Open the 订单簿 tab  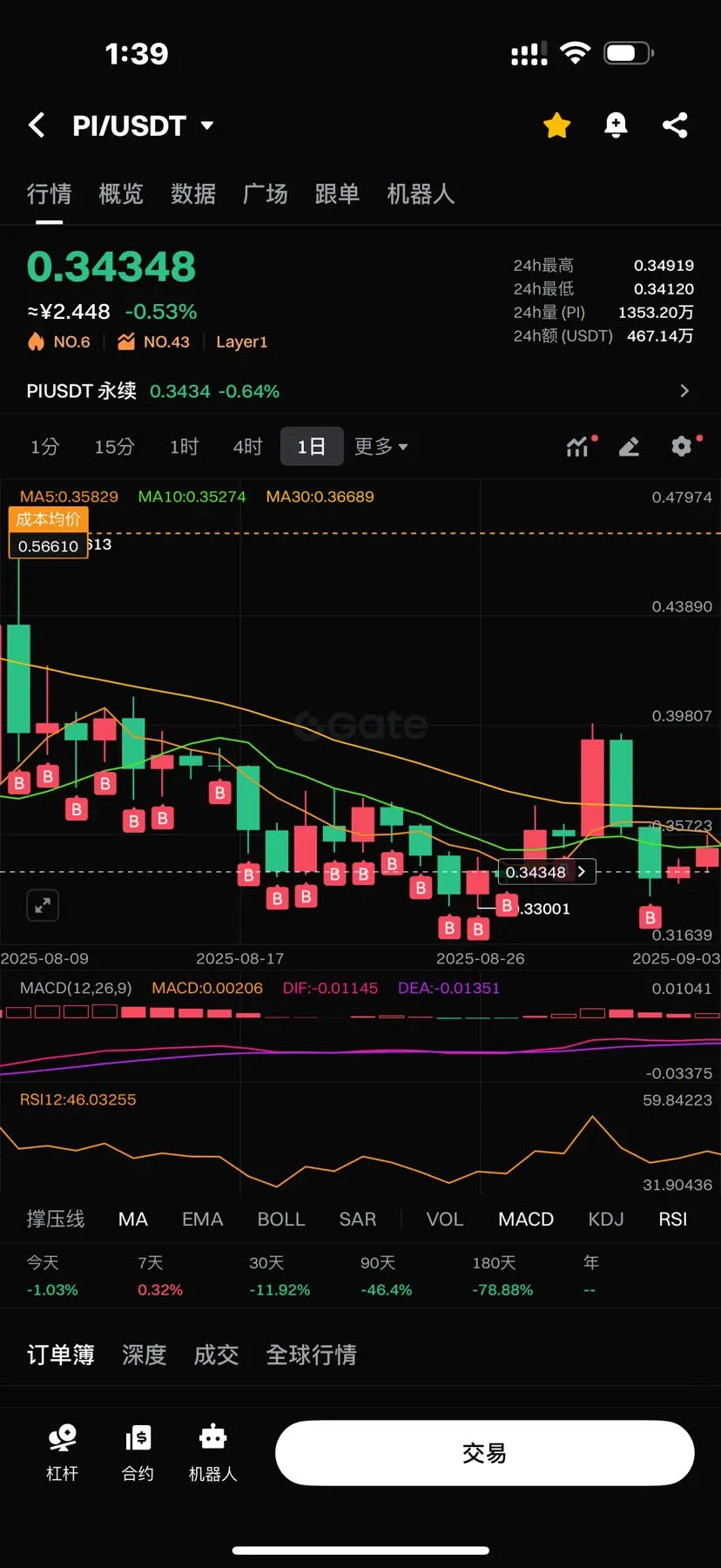coord(60,1355)
